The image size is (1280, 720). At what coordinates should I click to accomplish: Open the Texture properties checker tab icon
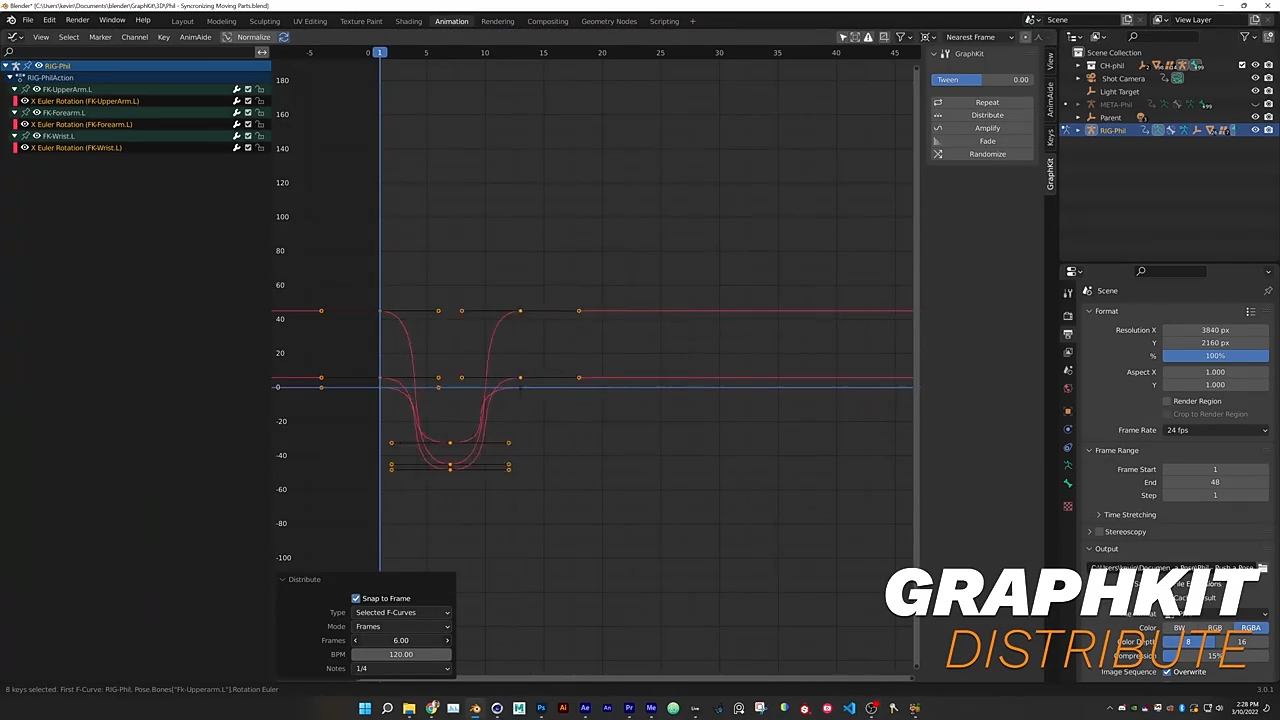[x=1068, y=506]
